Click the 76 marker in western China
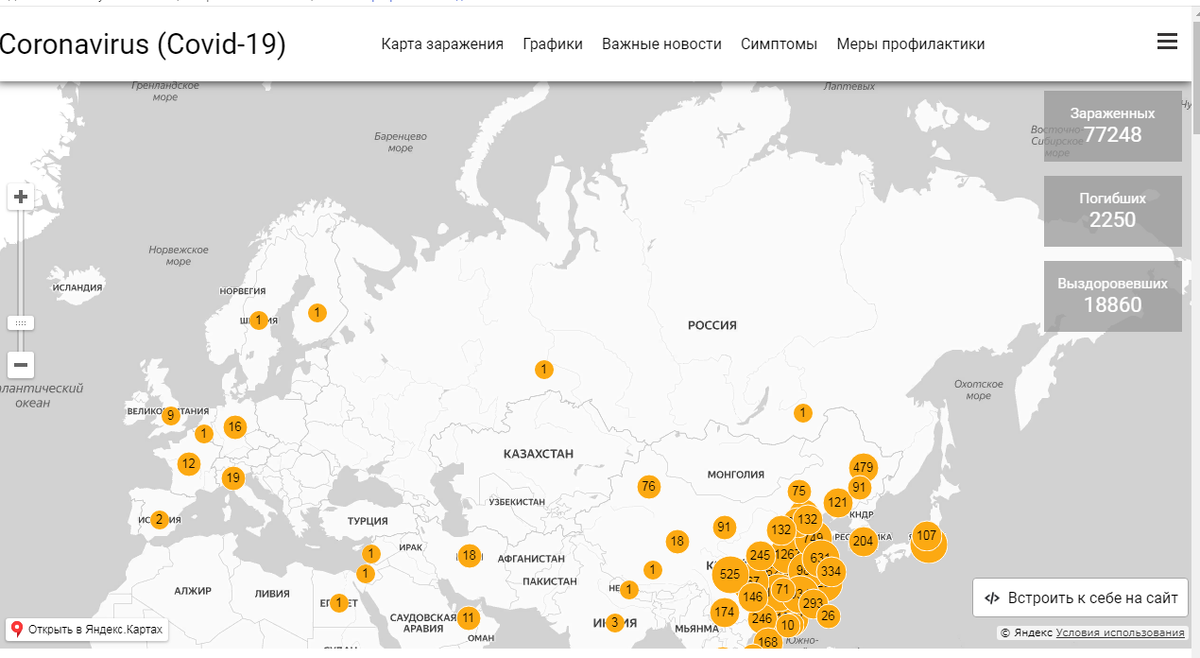The image size is (1200, 658). click(x=649, y=486)
